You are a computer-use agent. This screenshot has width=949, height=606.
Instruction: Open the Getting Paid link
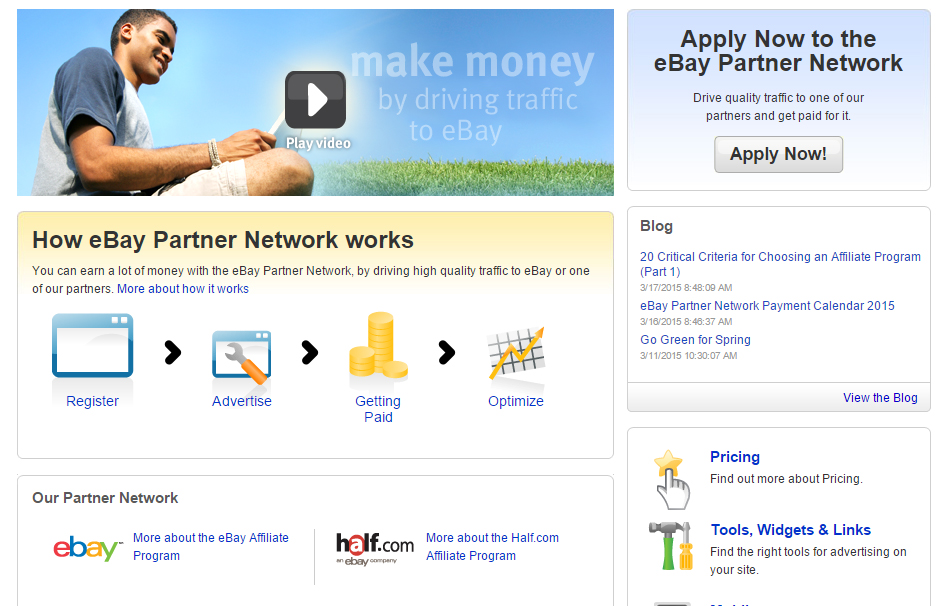tap(378, 409)
